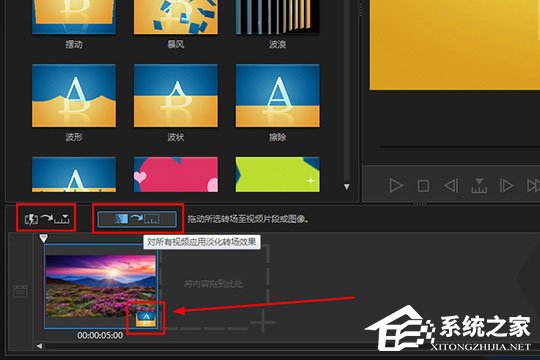540x360 pixels.
Task: Click the yellow preview window image
Action: tap(455, 45)
